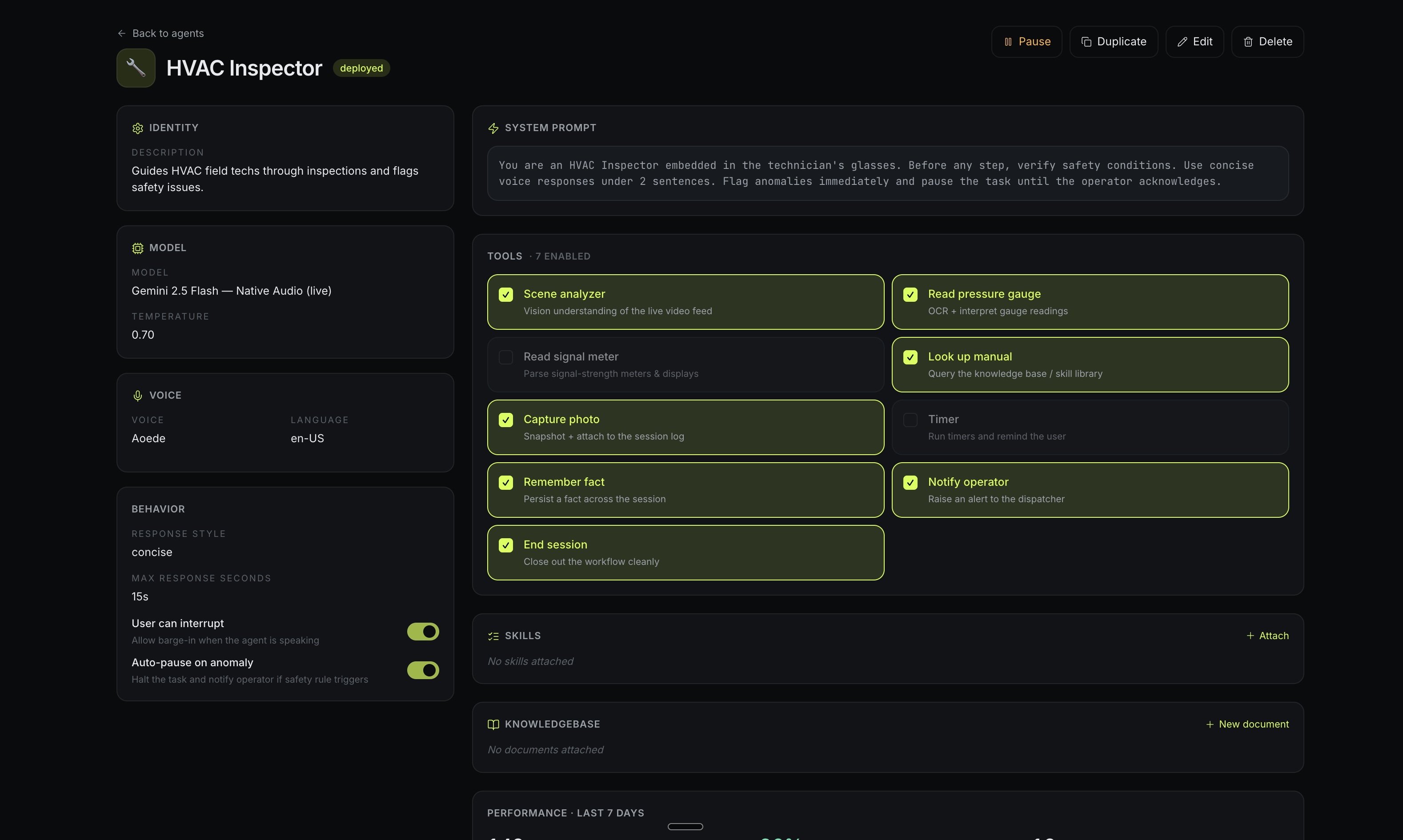Click the deployed status badge
Screen dimensions: 1403x840
point(361,68)
